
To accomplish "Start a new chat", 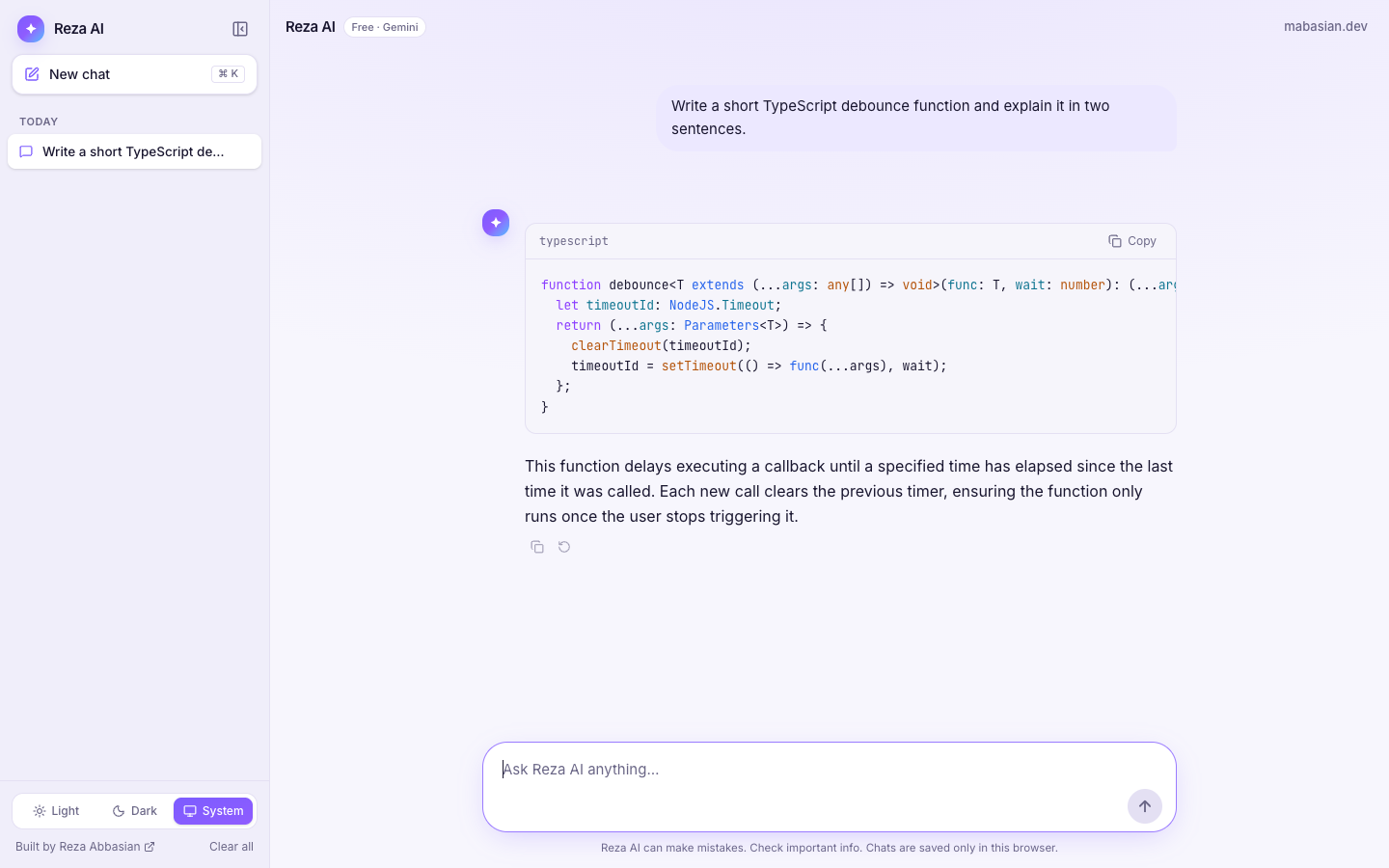I will click(134, 74).
